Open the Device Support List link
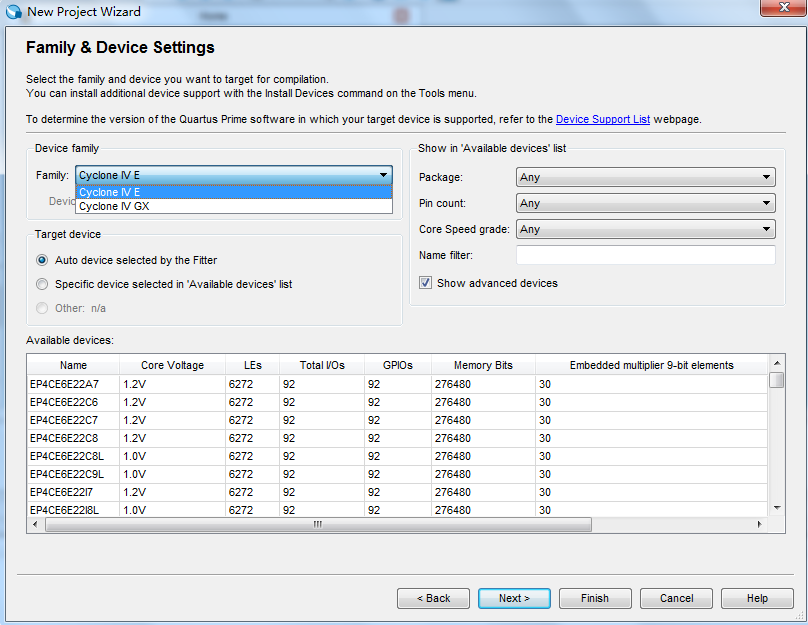808x625 pixels. [602, 119]
